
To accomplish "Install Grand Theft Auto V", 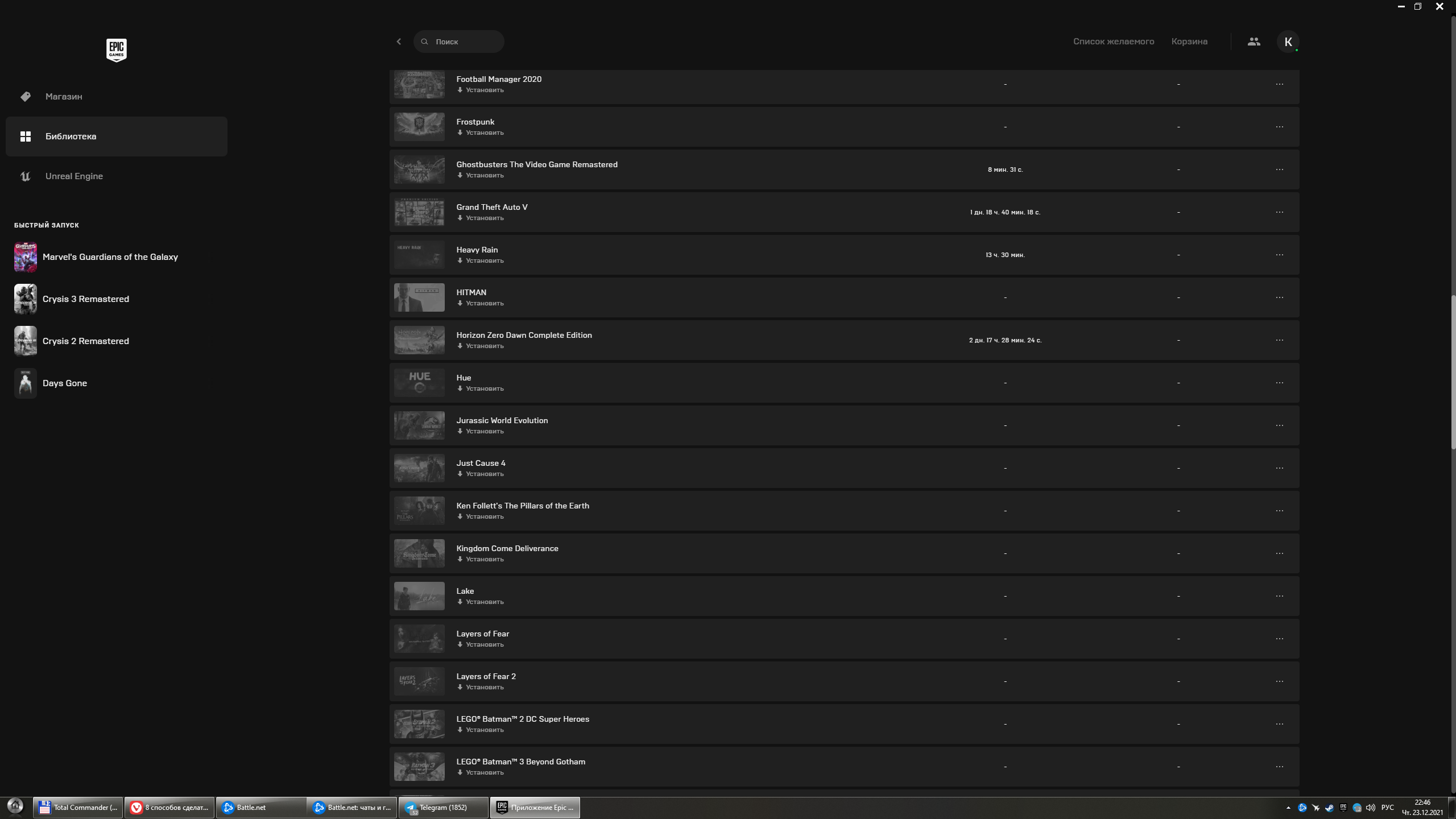I will tap(481, 218).
